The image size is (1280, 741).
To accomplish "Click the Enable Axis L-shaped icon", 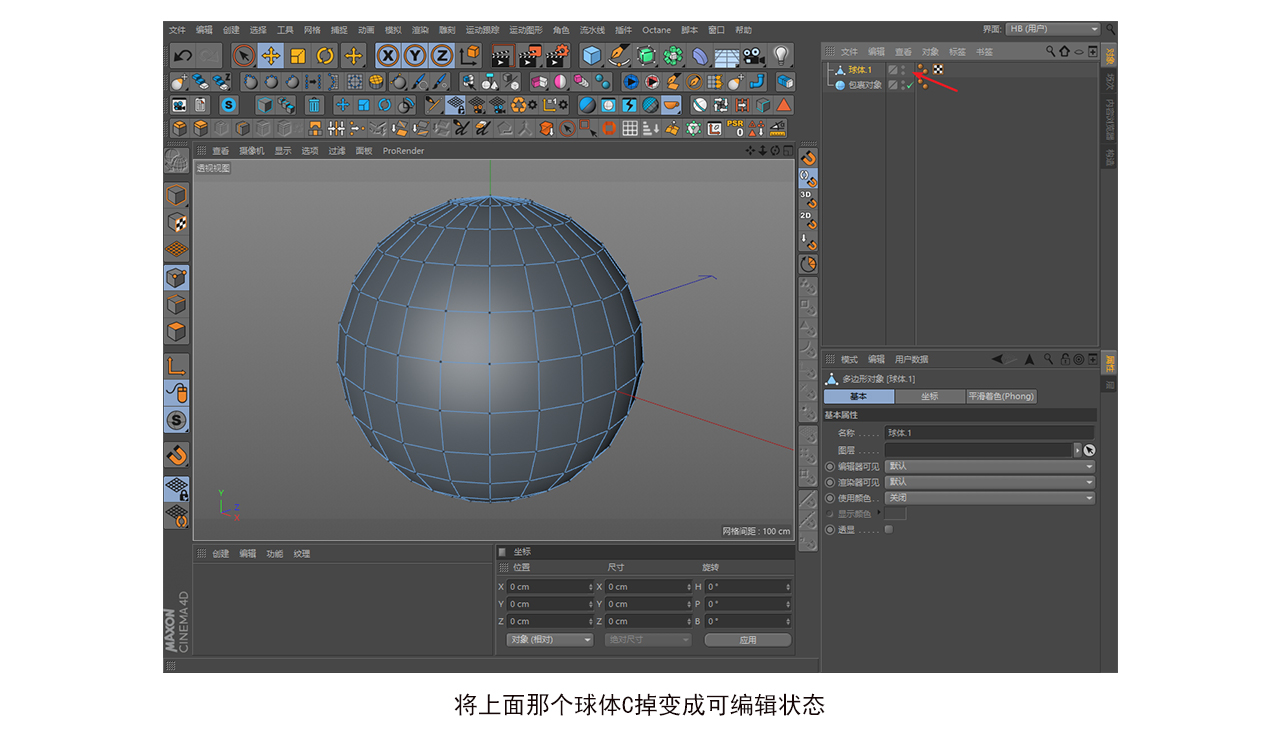I will pyautogui.click(x=177, y=366).
